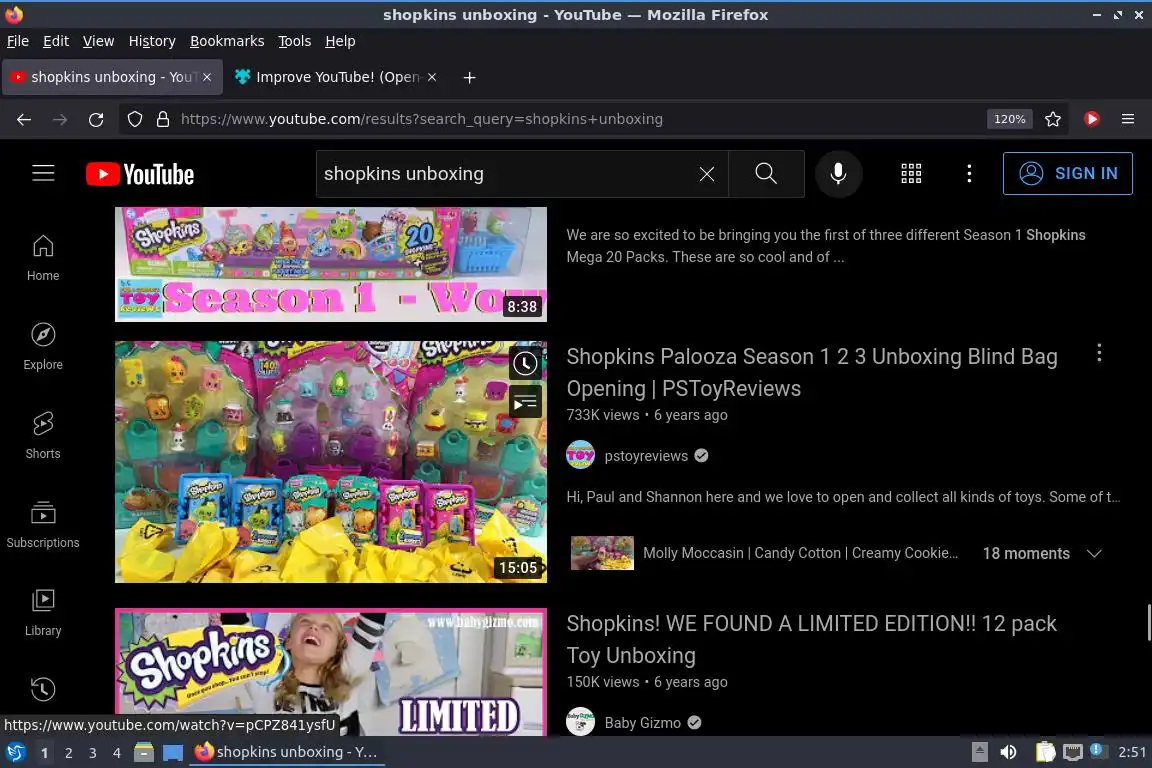Viewport: 1152px width, 768px height.
Task: Open the History menu
Action: coord(152,41)
